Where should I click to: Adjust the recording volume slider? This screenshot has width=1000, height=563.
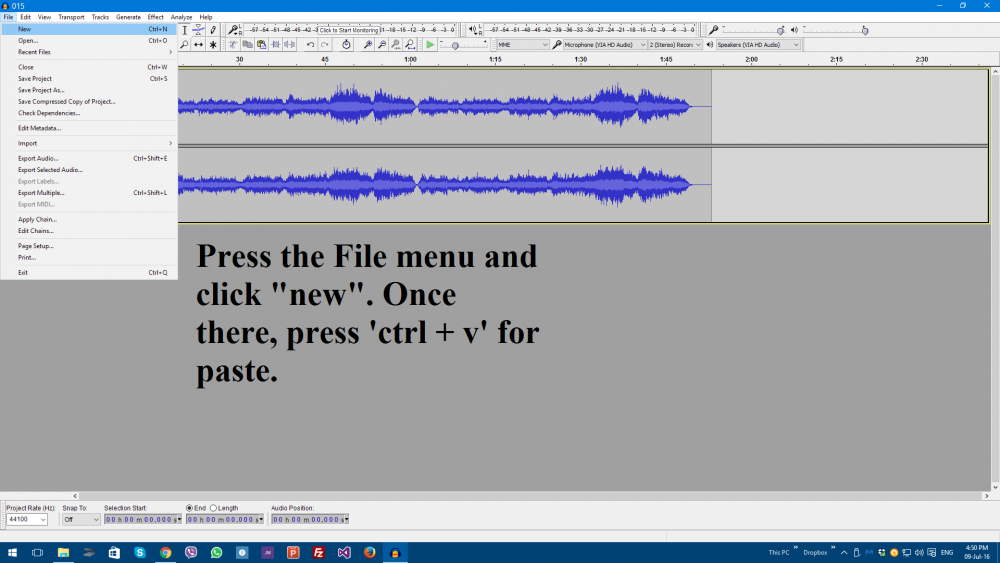coord(780,31)
